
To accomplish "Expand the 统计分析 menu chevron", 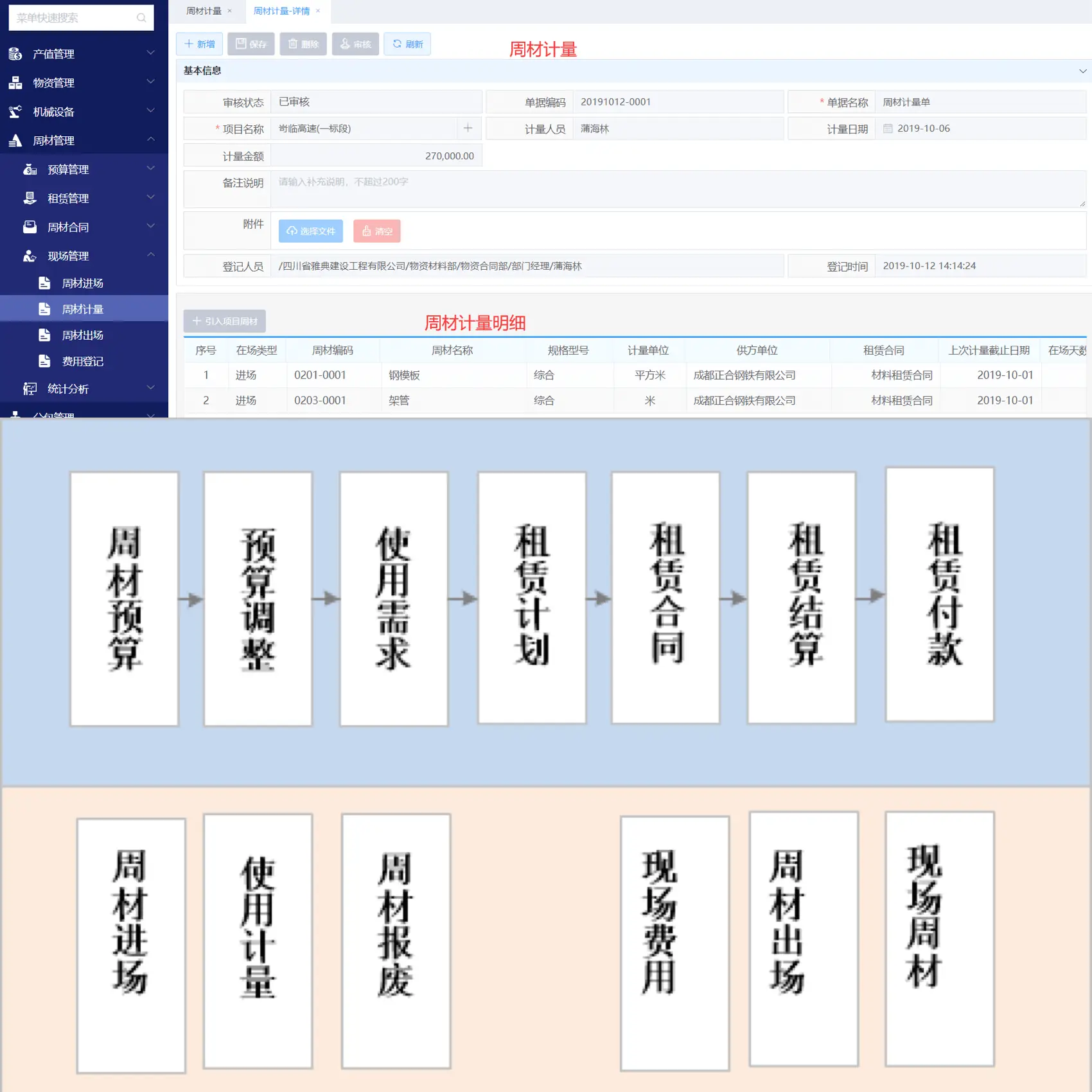I will pyautogui.click(x=151, y=387).
